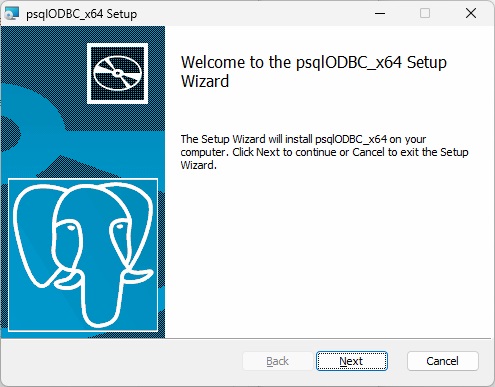
Task: Click empty white area below the description
Action: pos(328,253)
